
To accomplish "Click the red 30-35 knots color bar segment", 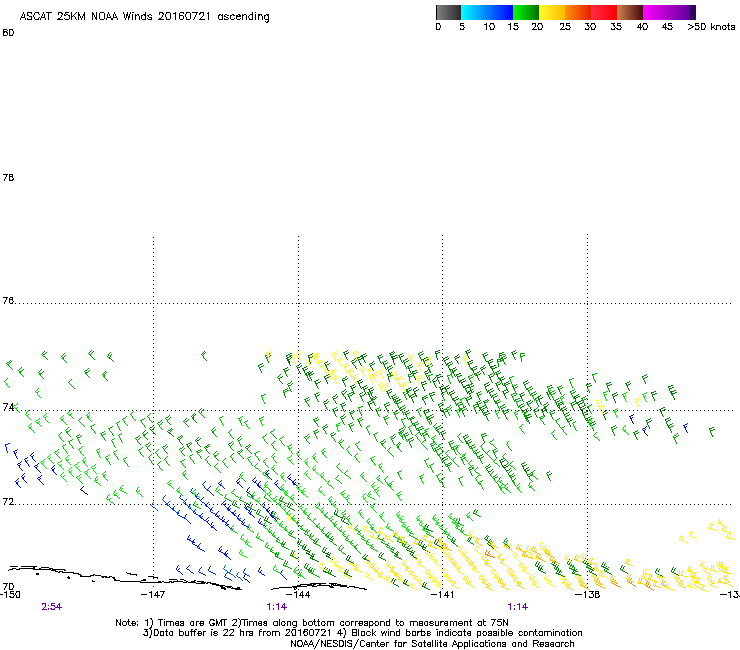I will [x=604, y=12].
